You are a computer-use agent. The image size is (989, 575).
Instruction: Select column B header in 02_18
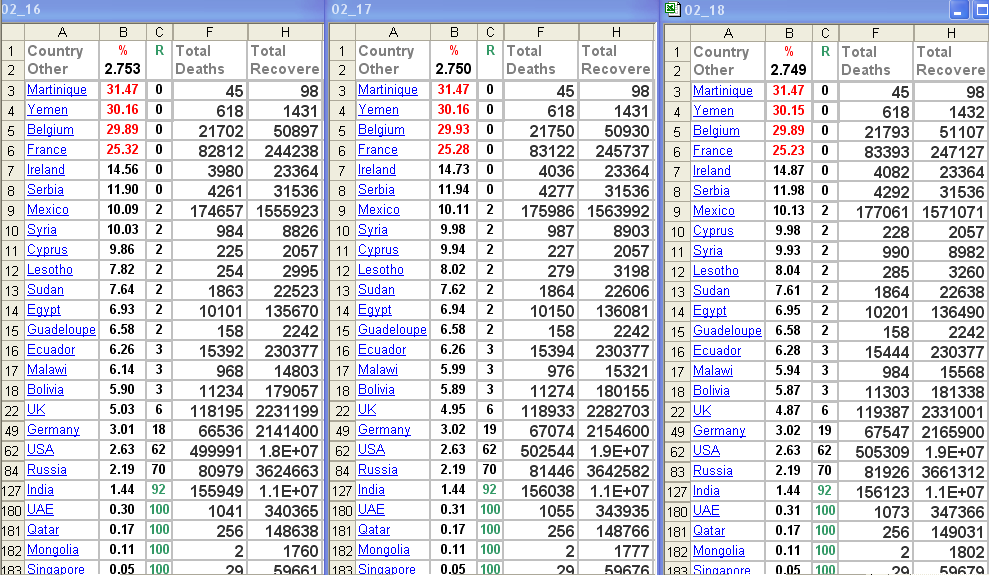coord(788,33)
